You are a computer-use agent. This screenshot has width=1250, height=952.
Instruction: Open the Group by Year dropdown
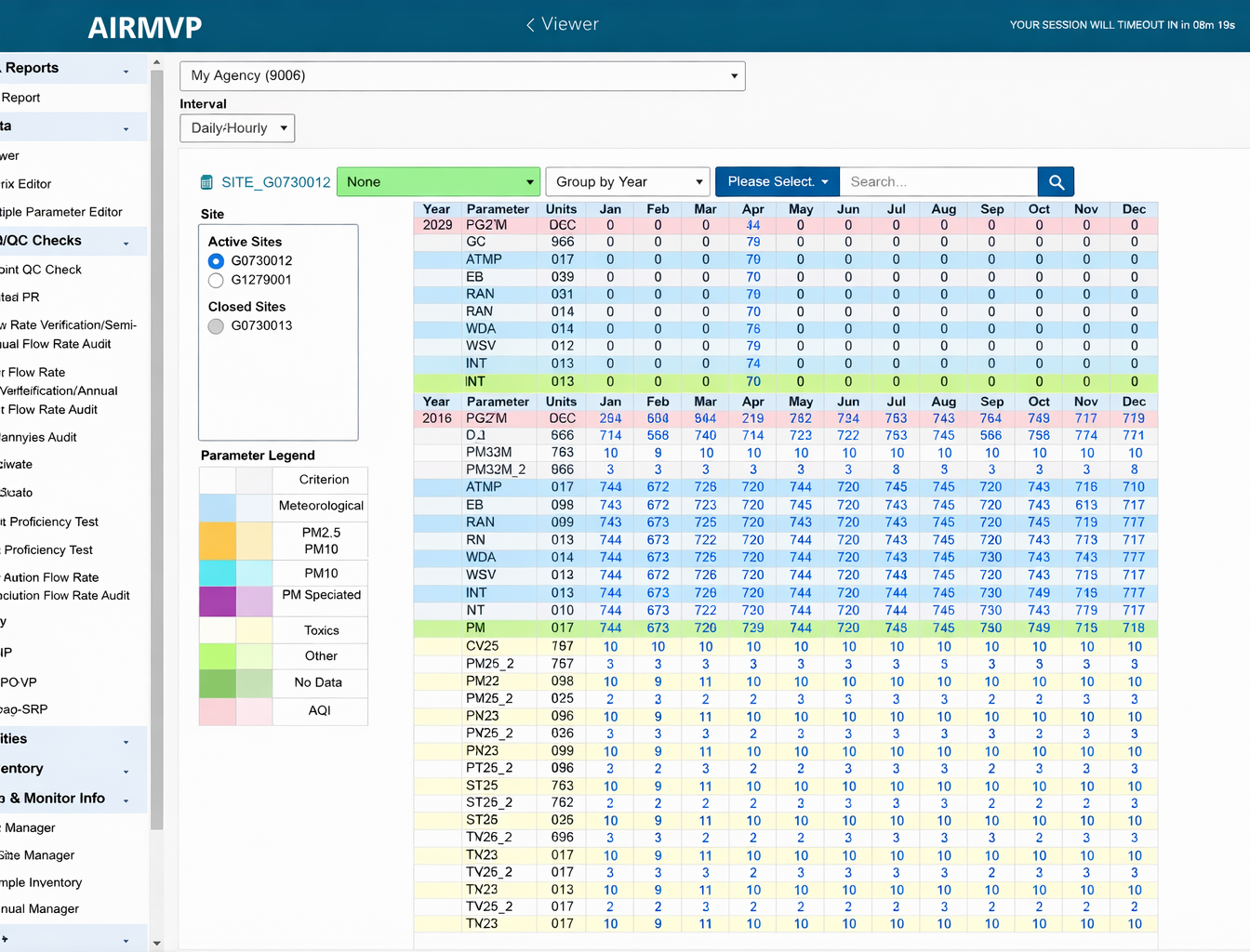coord(628,181)
